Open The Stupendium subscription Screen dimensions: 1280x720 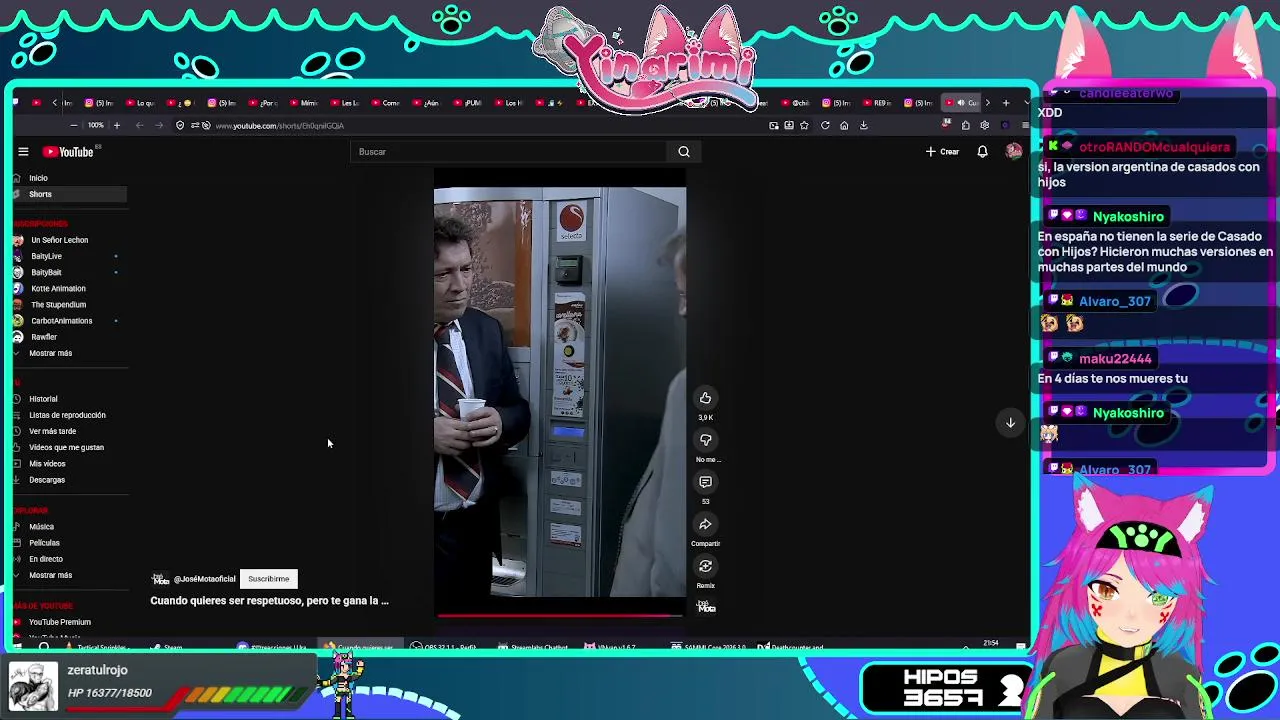click(58, 305)
